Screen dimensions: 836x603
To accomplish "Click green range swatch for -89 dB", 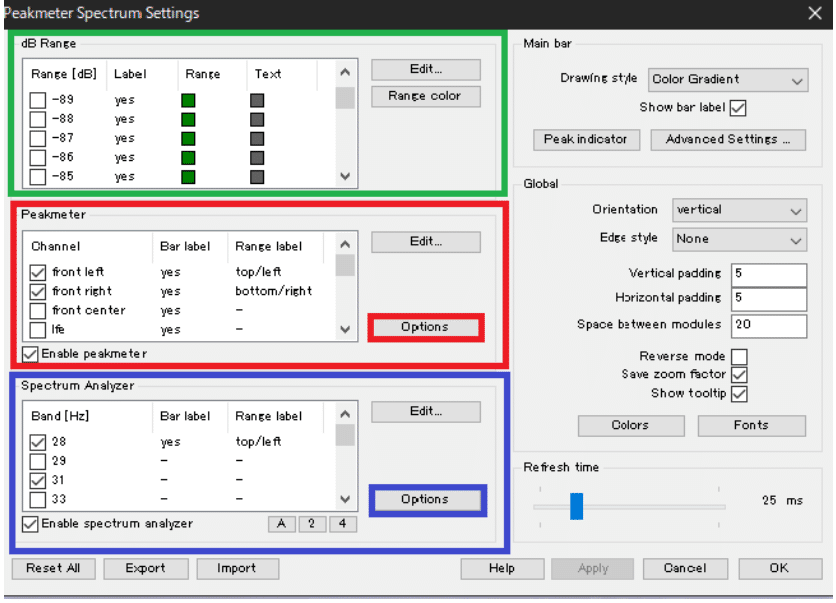I will pos(188,100).
